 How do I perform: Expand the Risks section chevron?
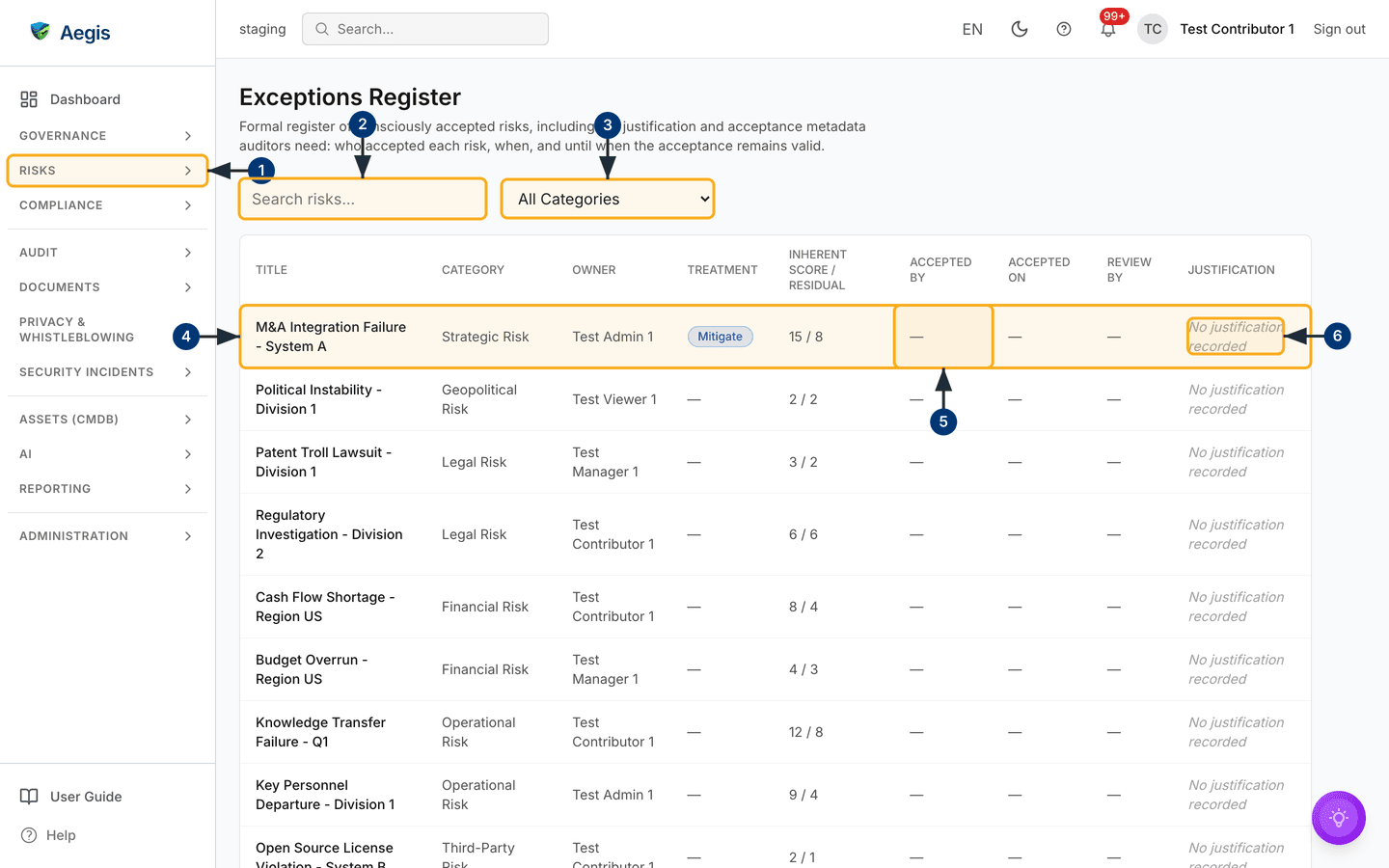[x=188, y=171]
